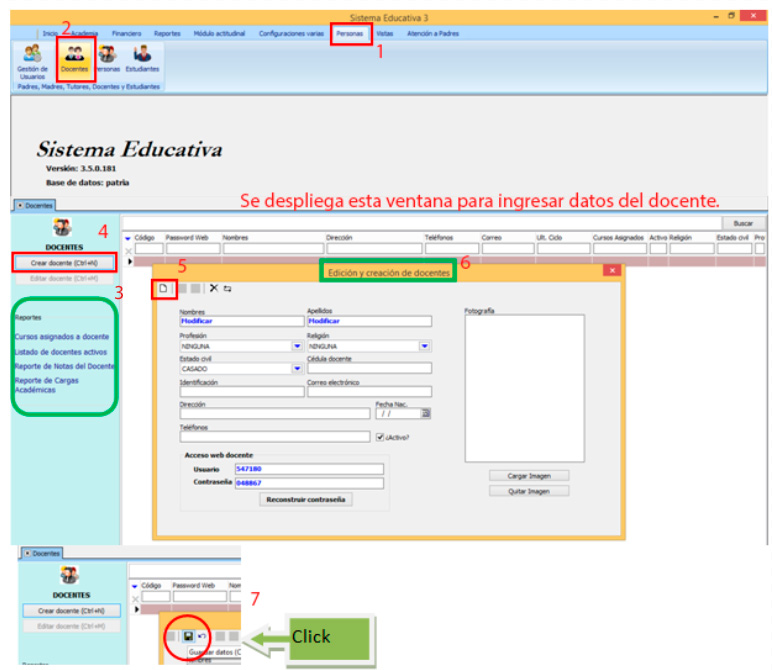The image size is (772, 670).
Task: Click the X delete icon in dialog toolbar
Action: click(x=213, y=288)
